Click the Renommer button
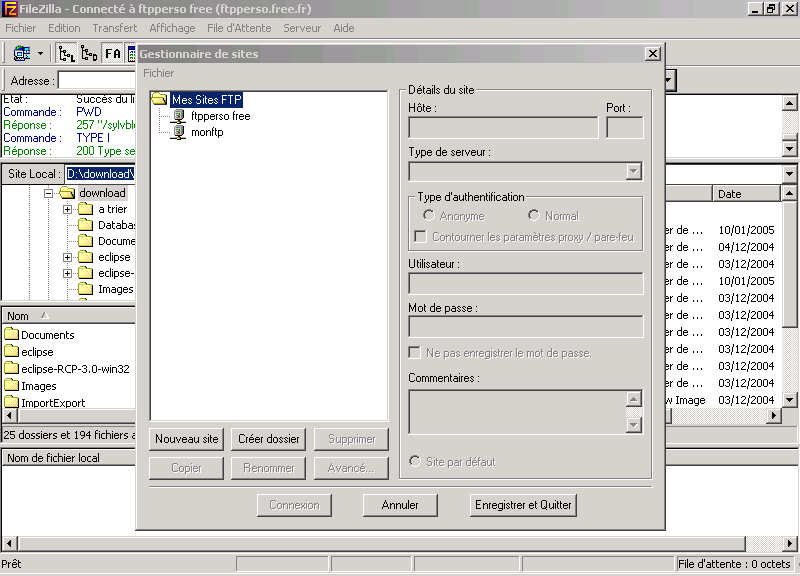The image size is (800, 576). [269, 468]
